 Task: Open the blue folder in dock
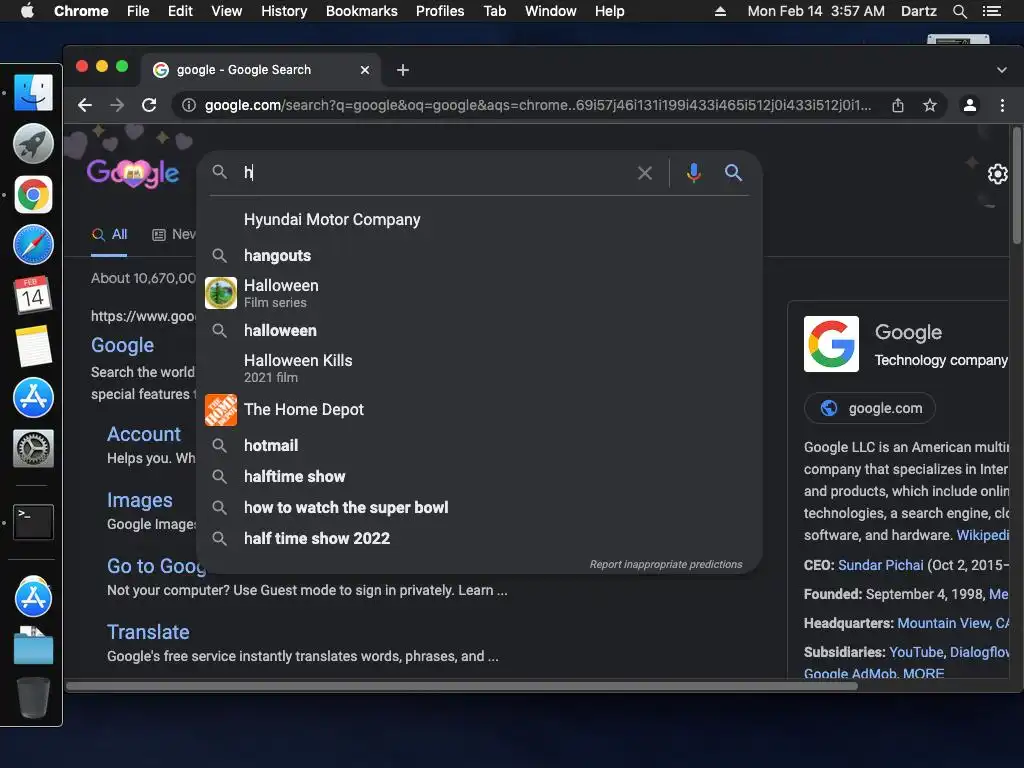coord(33,646)
